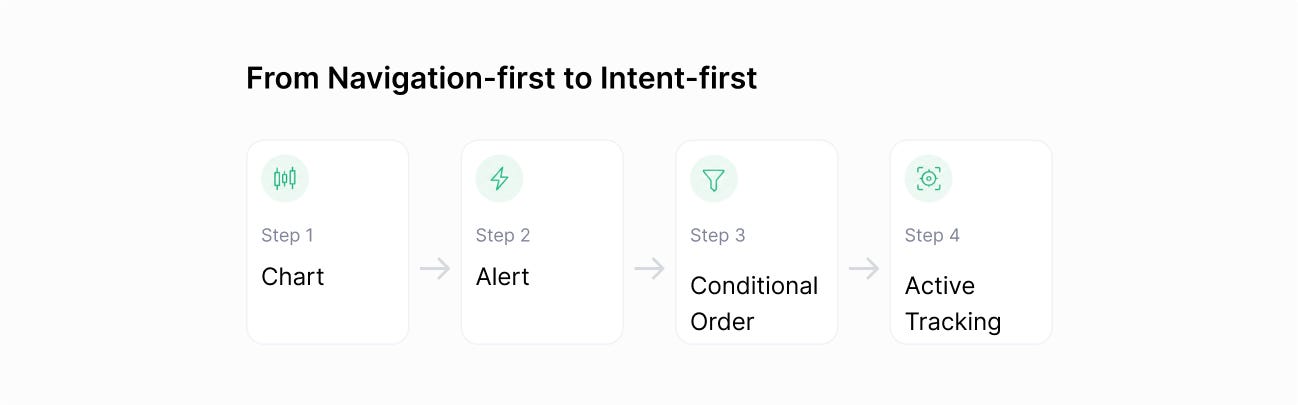The image size is (1298, 405).
Task: Click the funnel filter icon
Action: (713, 179)
